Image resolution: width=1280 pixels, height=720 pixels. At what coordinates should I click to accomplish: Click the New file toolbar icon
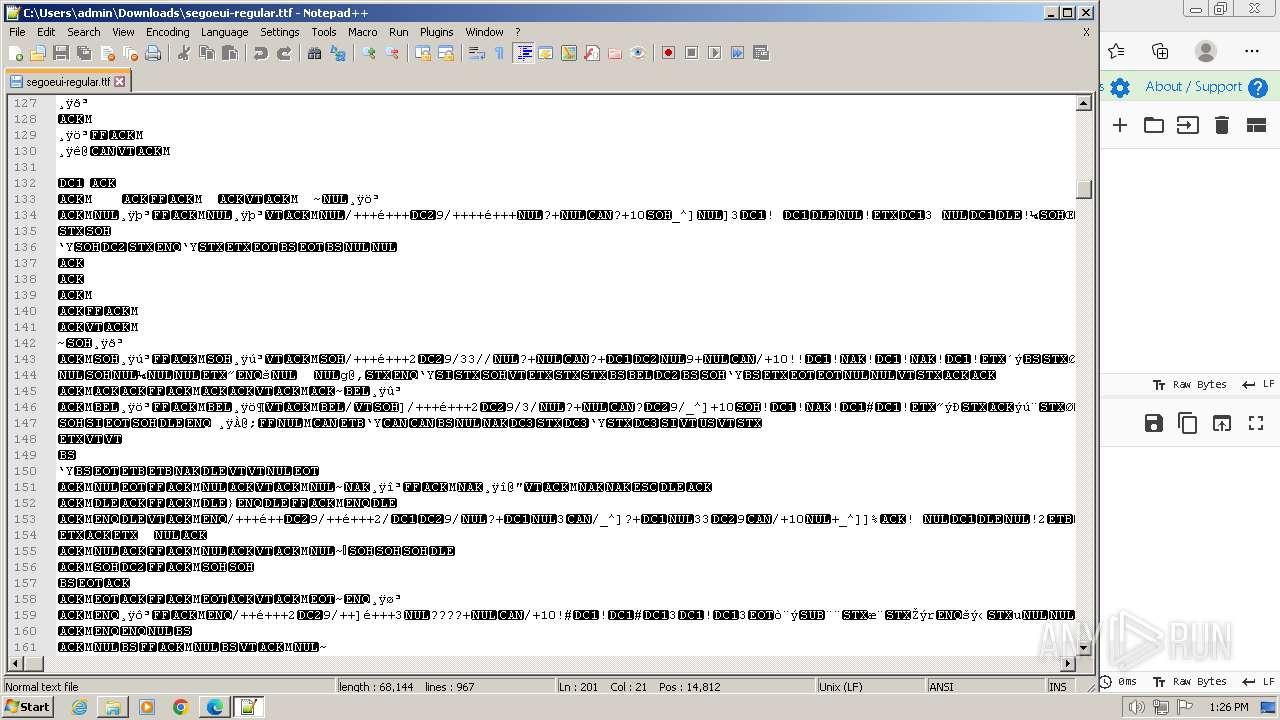click(x=16, y=53)
